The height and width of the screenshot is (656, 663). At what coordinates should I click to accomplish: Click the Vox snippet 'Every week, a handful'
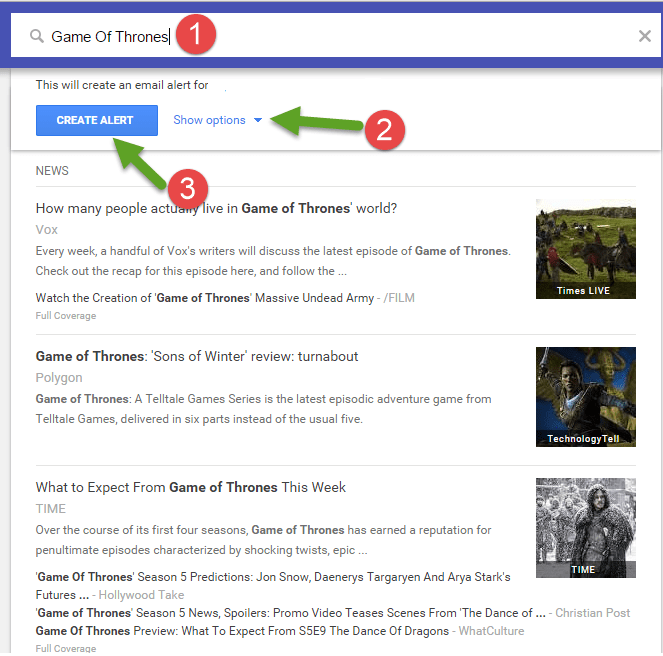273,261
